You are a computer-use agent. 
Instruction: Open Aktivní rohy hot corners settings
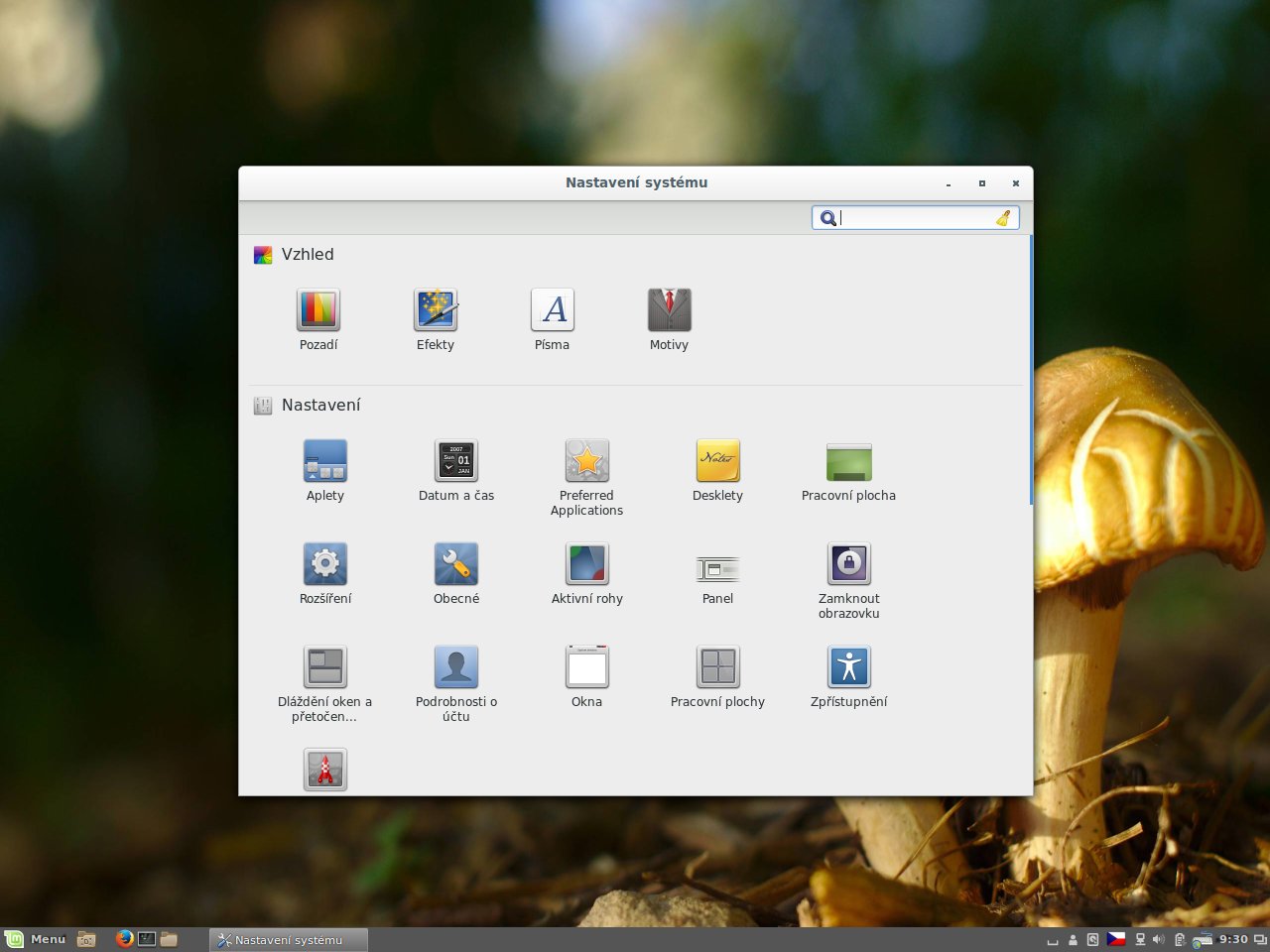pos(587,564)
